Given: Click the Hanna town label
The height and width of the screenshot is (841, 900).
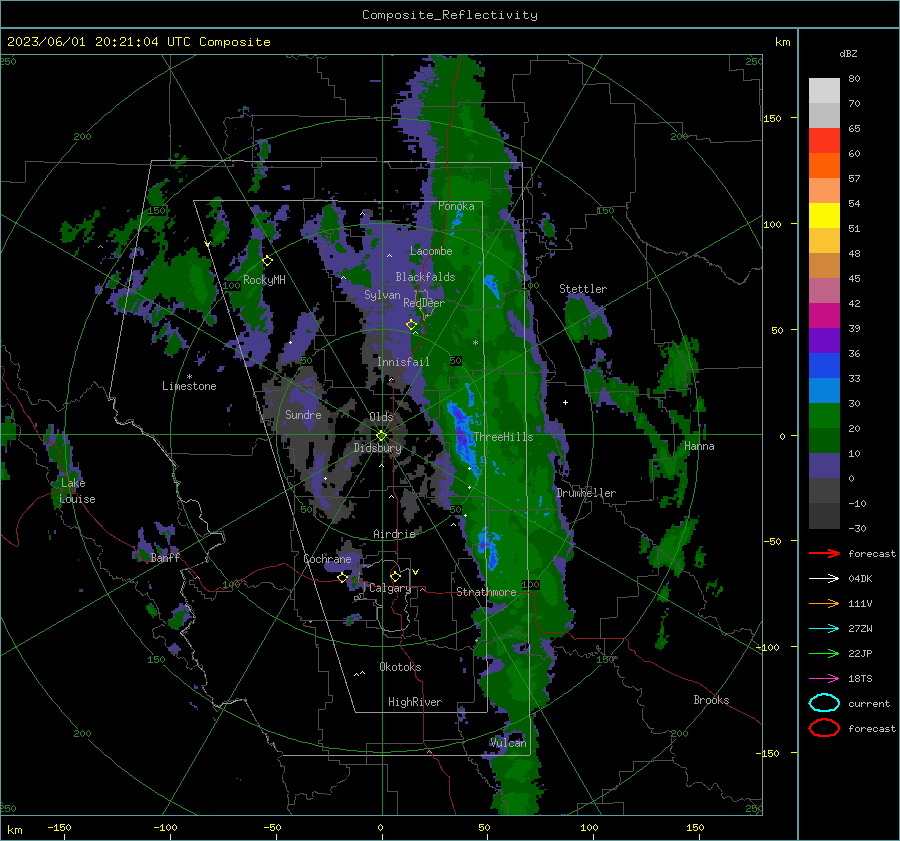Looking at the screenshot, I should [699, 446].
